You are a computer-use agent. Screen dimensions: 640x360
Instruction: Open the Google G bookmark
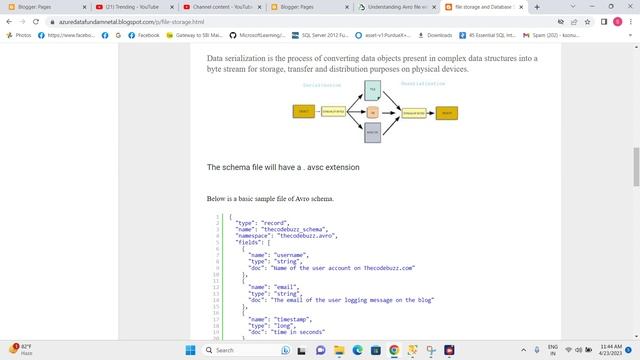(118, 35)
